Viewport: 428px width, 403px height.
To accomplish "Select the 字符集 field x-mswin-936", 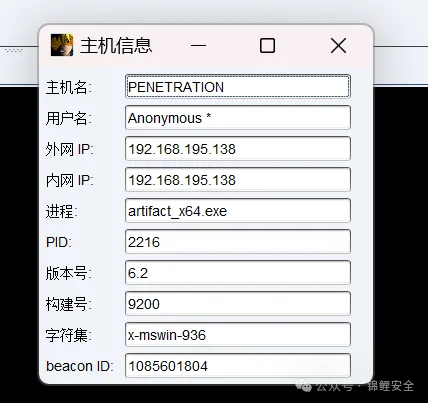I will (238, 335).
